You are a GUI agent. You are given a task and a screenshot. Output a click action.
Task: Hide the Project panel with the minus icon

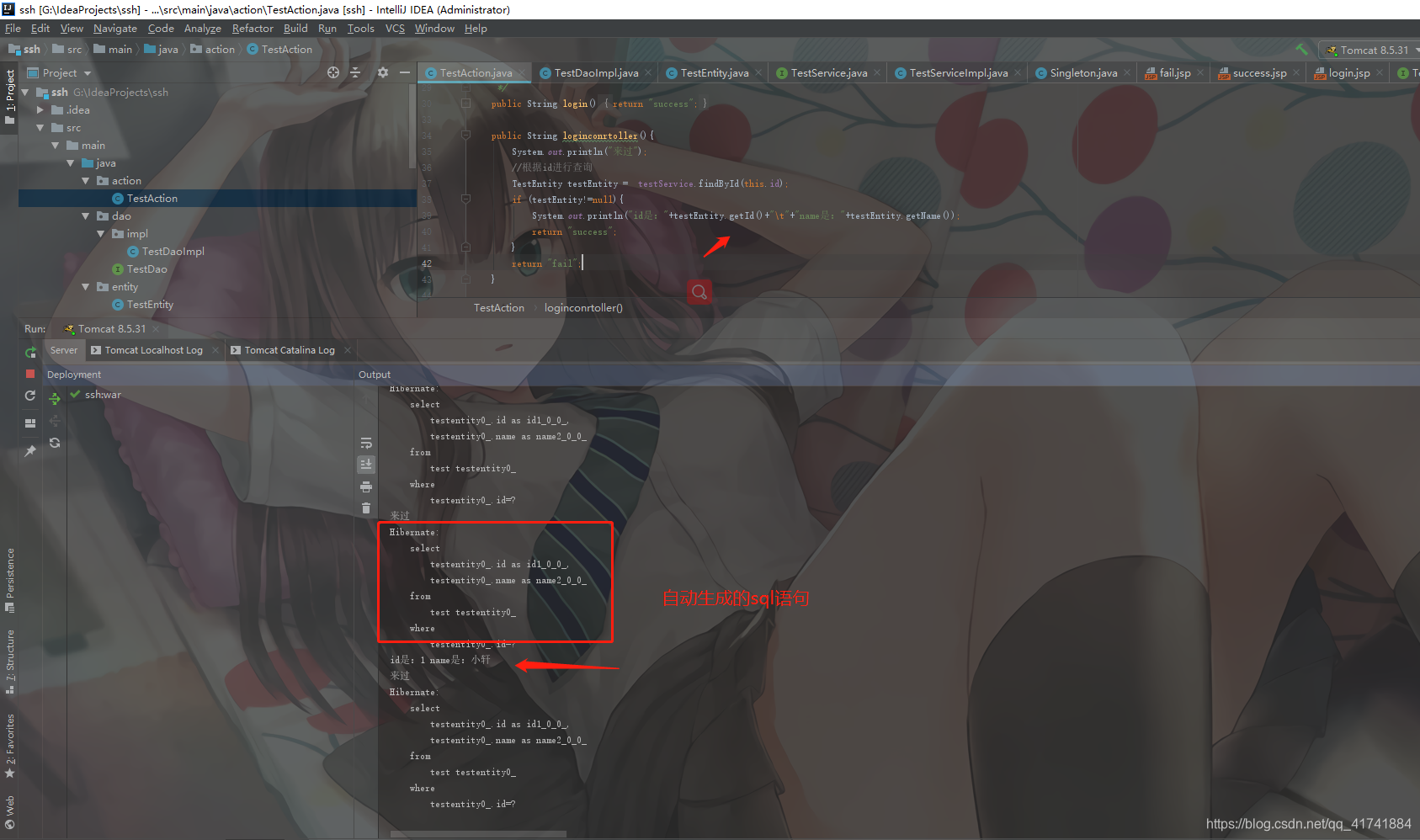click(405, 72)
